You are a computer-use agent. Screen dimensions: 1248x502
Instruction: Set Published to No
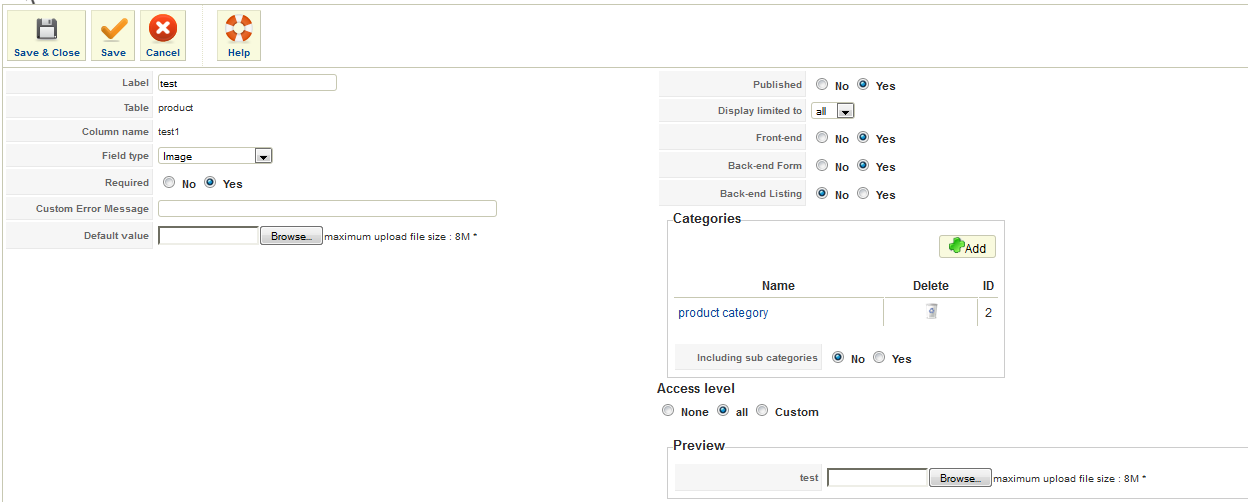click(822, 85)
